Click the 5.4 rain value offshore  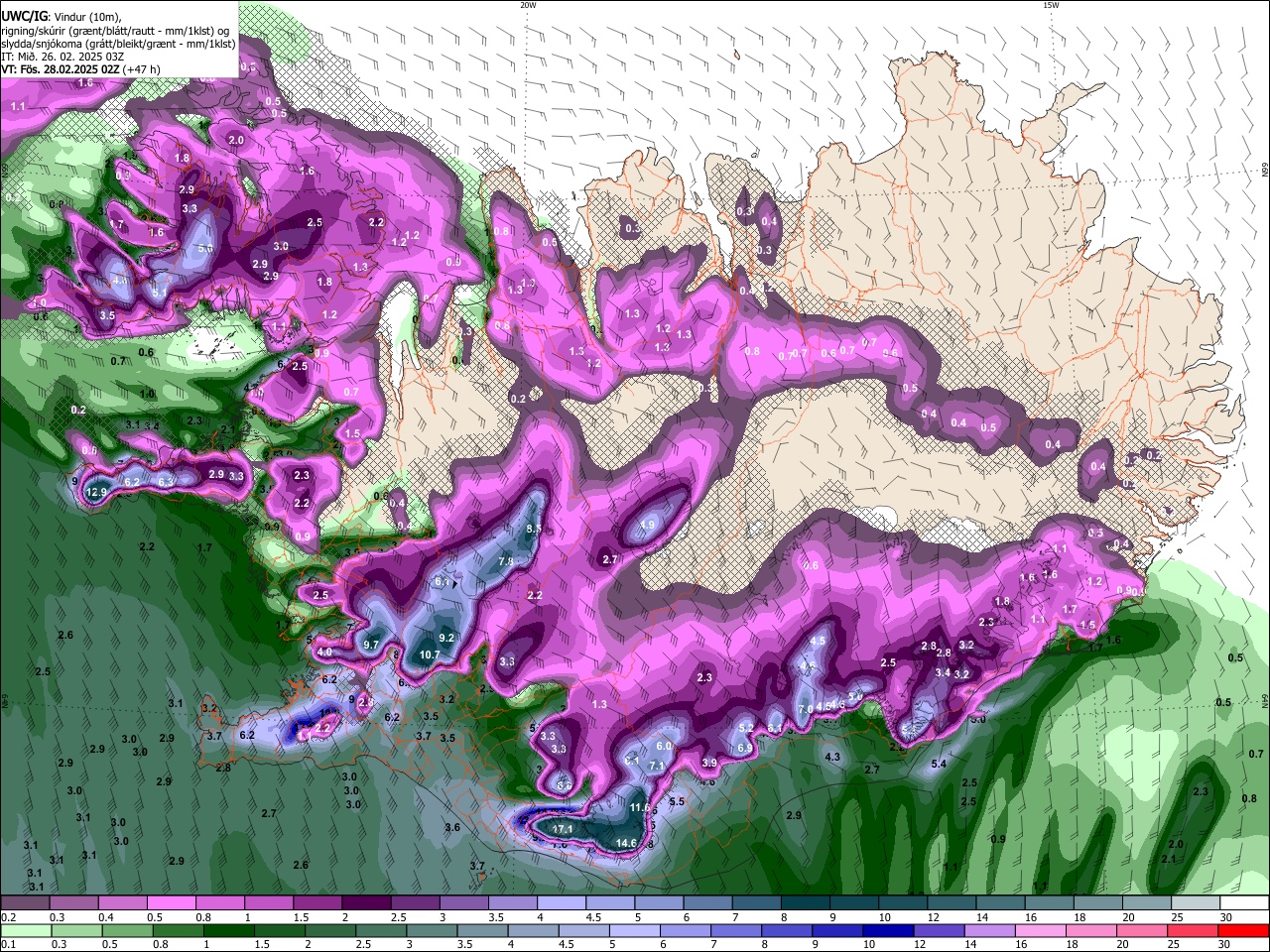click(939, 765)
